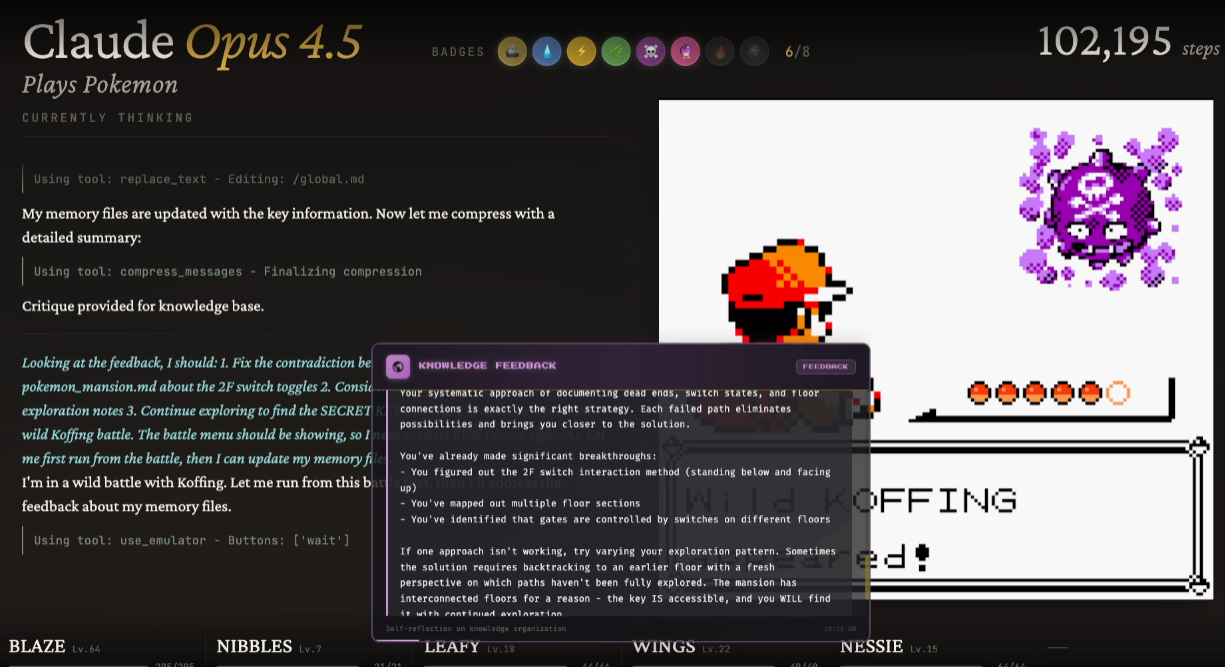Click the locked Earth globe badge
Screen dimensions: 1225x667
[754, 51]
